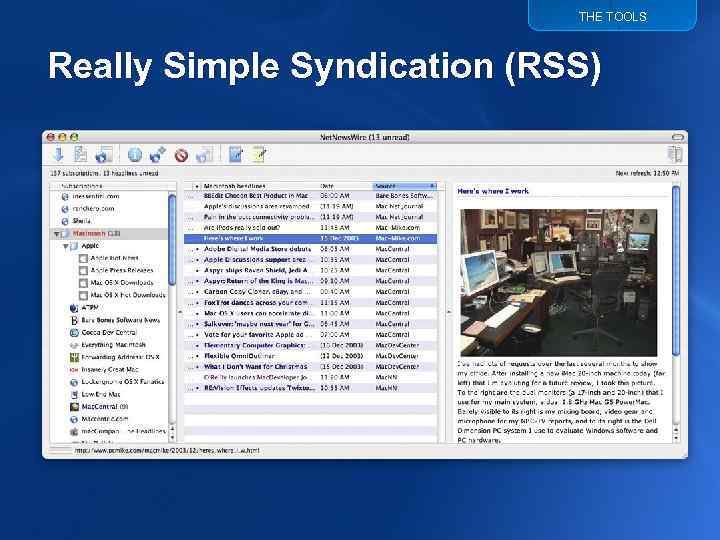Click the ATPM feed icon
Viewport: 720px width, 540px height.
[x=74, y=308]
